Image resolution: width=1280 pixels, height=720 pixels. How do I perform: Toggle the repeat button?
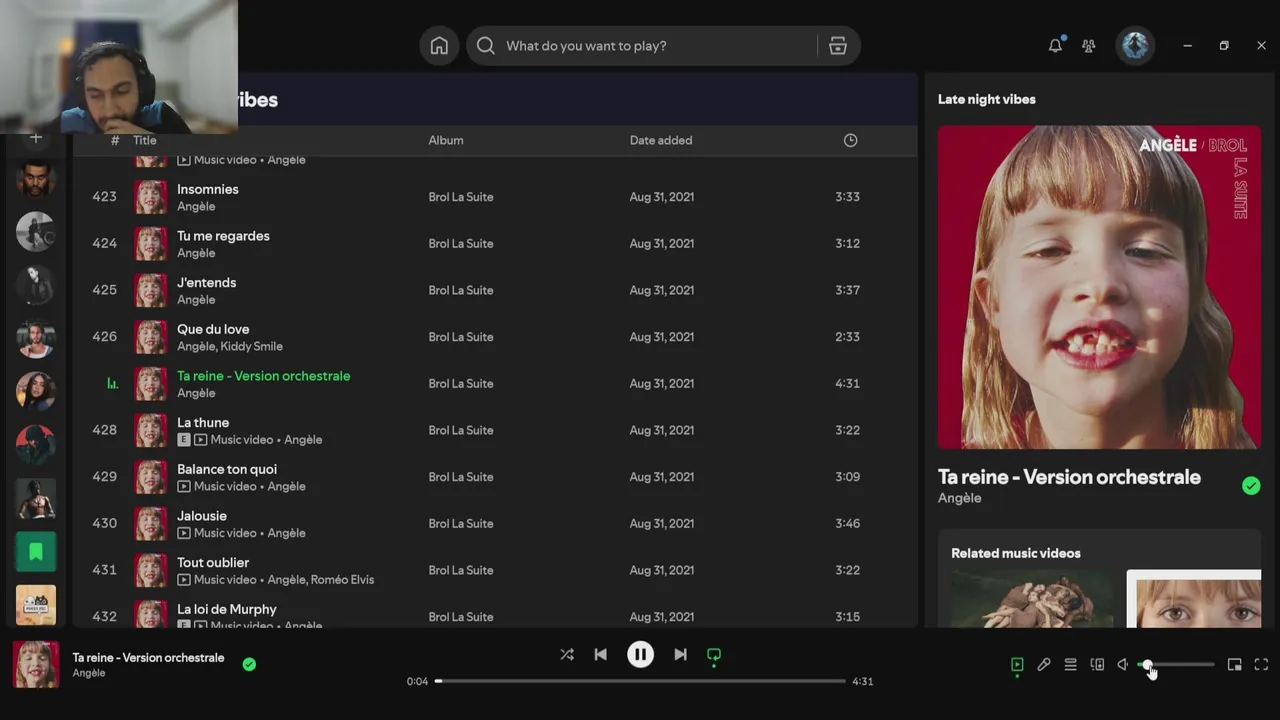click(714, 655)
